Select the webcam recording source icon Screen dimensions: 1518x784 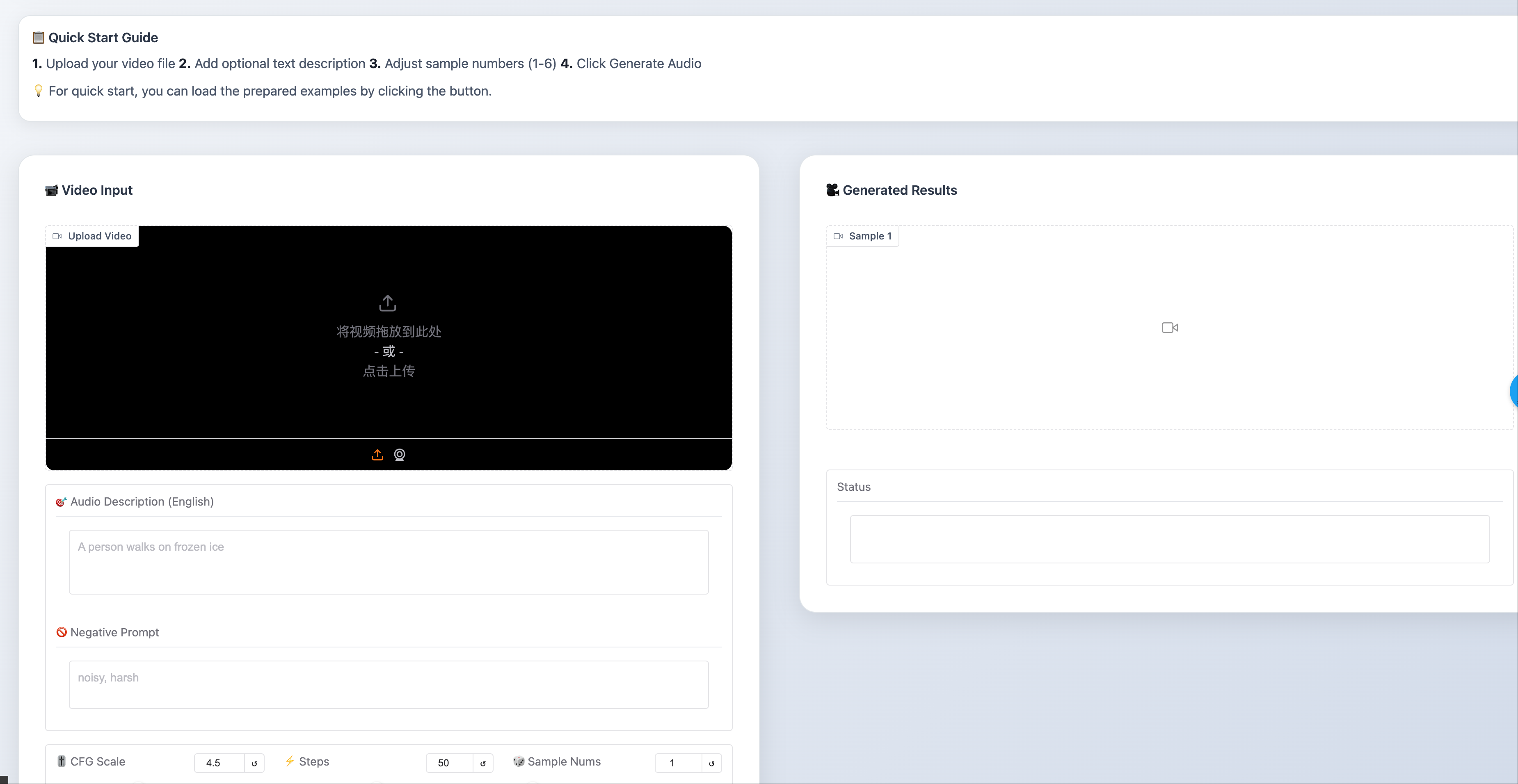click(399, 454)
